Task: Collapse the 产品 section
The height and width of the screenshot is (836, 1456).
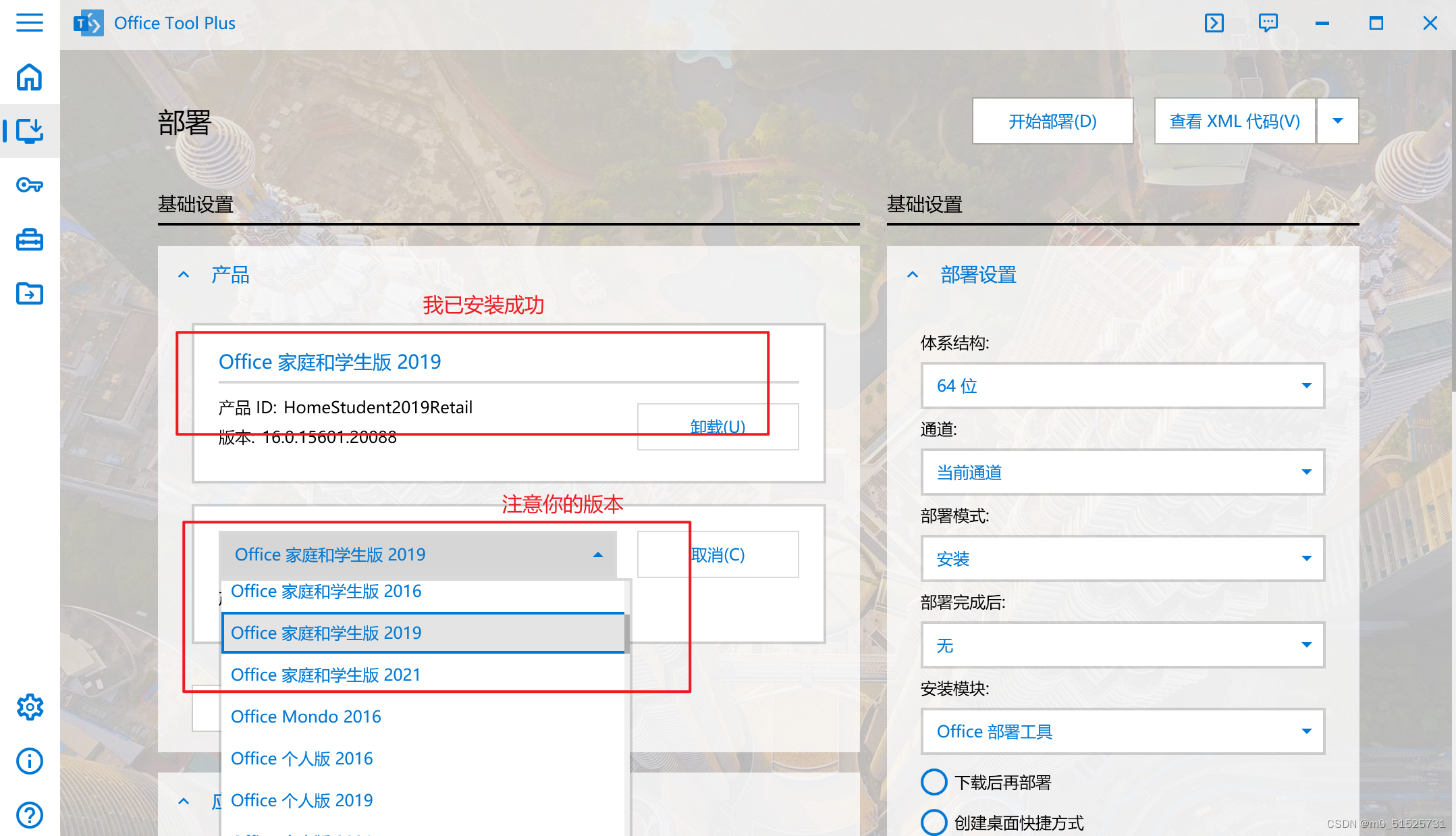Action: [x=184, y=274]
